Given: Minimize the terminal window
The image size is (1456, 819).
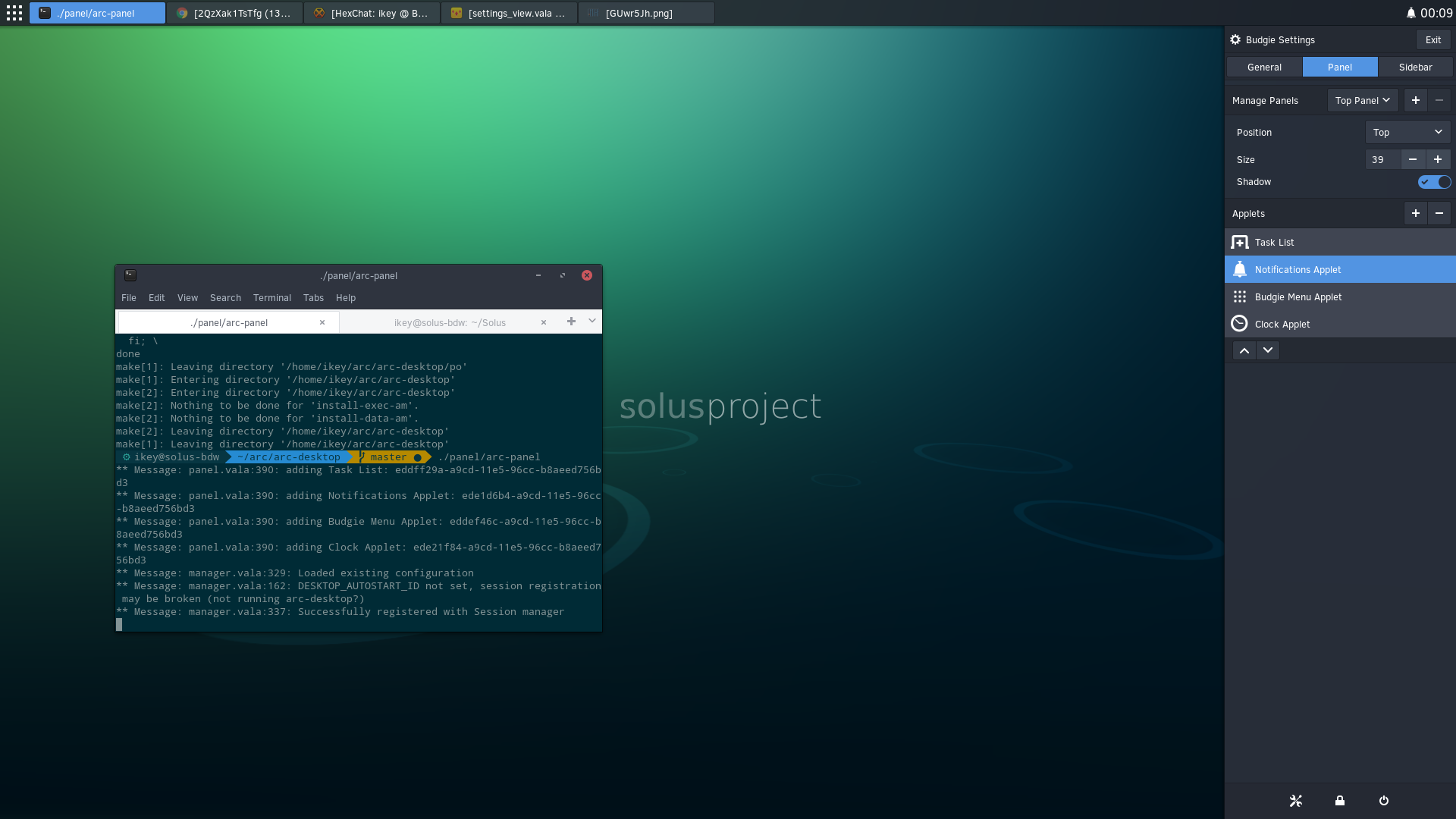Looking at the screenshot, I should (x=538, y=275).
